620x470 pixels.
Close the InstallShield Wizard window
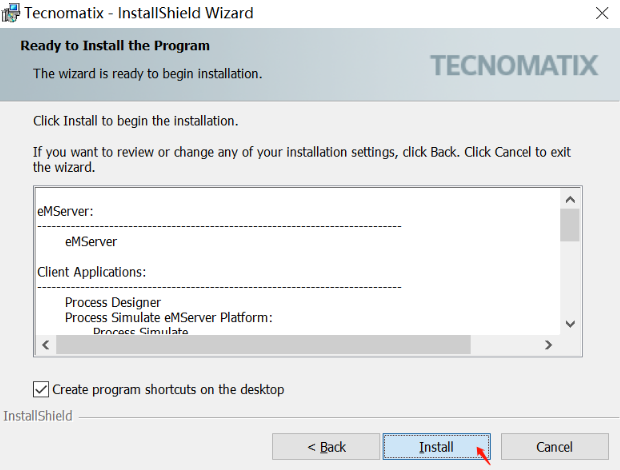[x=602, y=13]
